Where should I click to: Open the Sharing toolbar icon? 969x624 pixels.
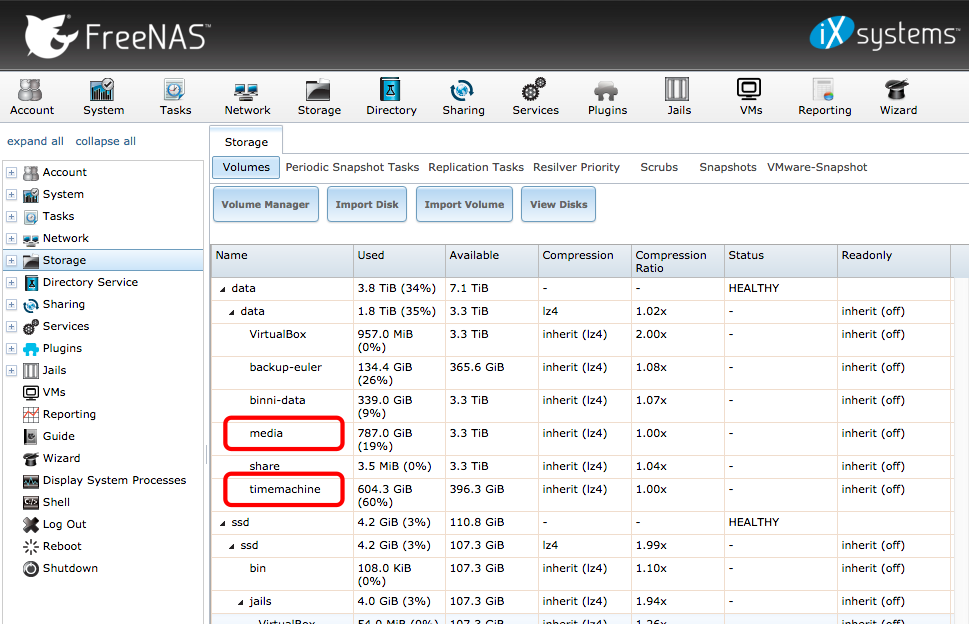tap(463, 98)
